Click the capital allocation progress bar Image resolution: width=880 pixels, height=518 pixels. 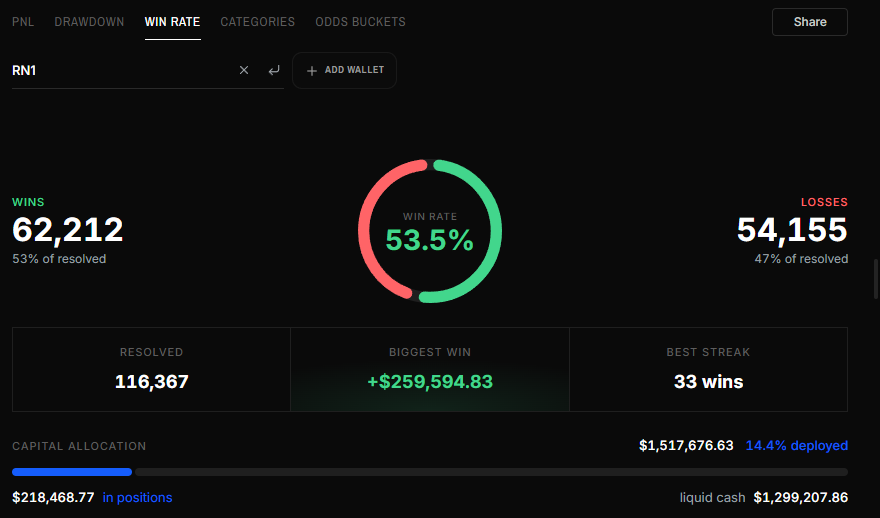pos(430,472)
